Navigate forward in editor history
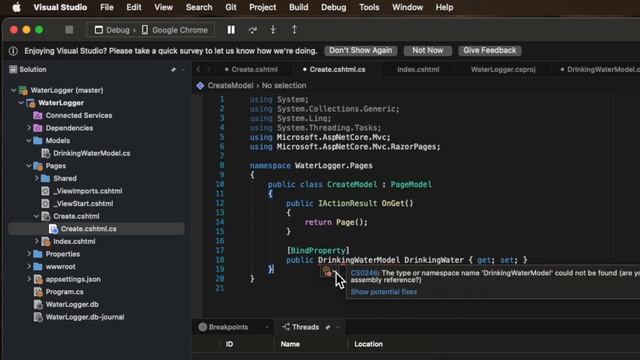This screenshot has height=360, width=640. (208, 69)
